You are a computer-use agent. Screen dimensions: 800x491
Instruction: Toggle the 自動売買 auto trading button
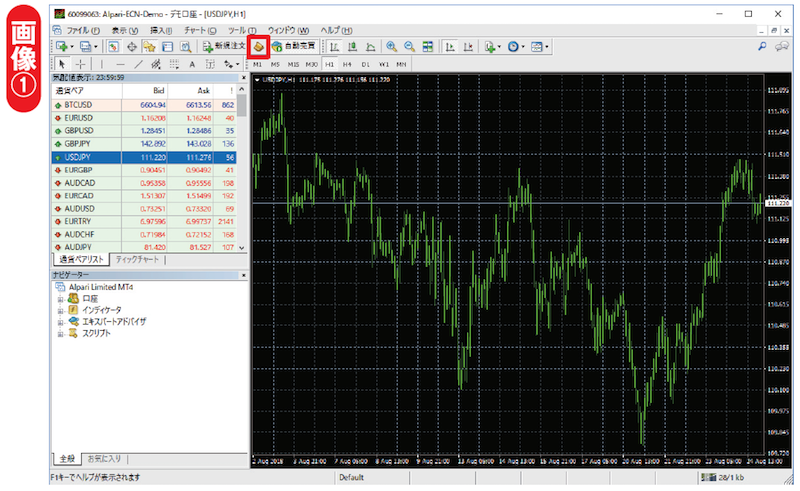pos(293,47)
